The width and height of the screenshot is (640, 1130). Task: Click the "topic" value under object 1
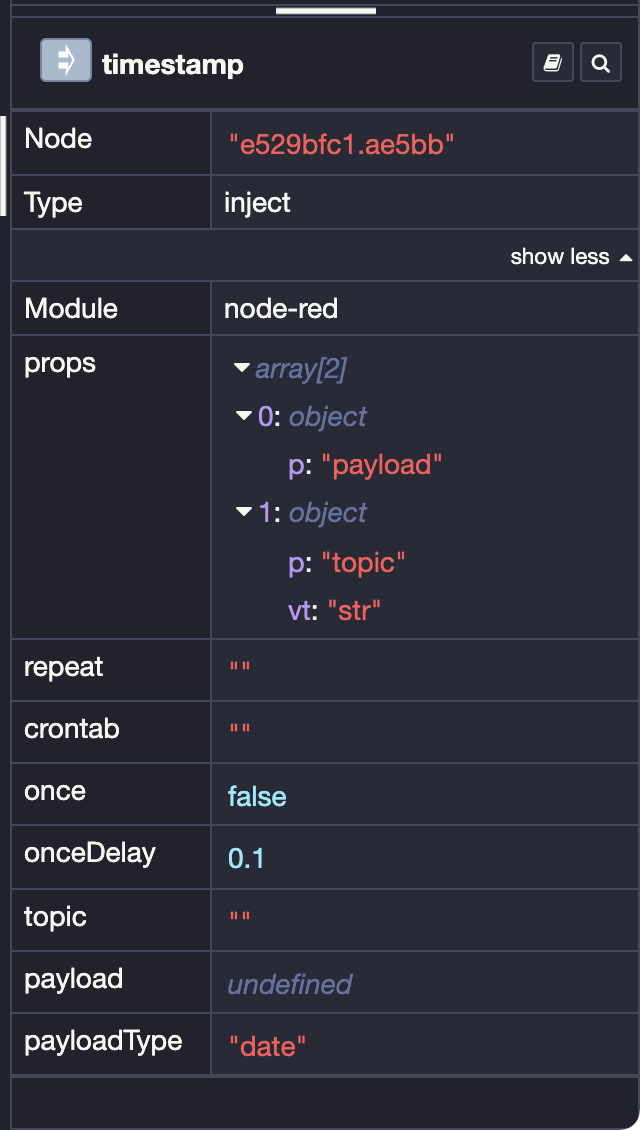coord(364,562)
